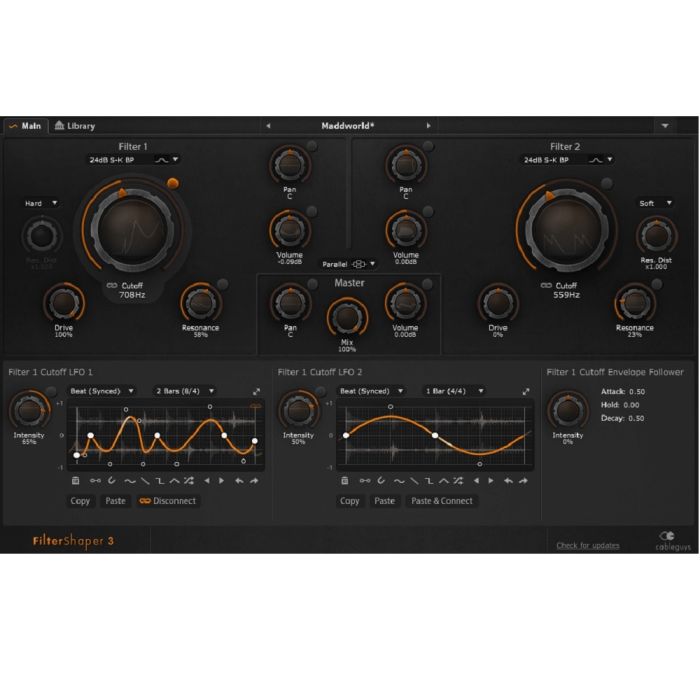The image size is (700, 700).
Task: Apply ramp-down line preset to LFO 1
Action: (145, 481)
